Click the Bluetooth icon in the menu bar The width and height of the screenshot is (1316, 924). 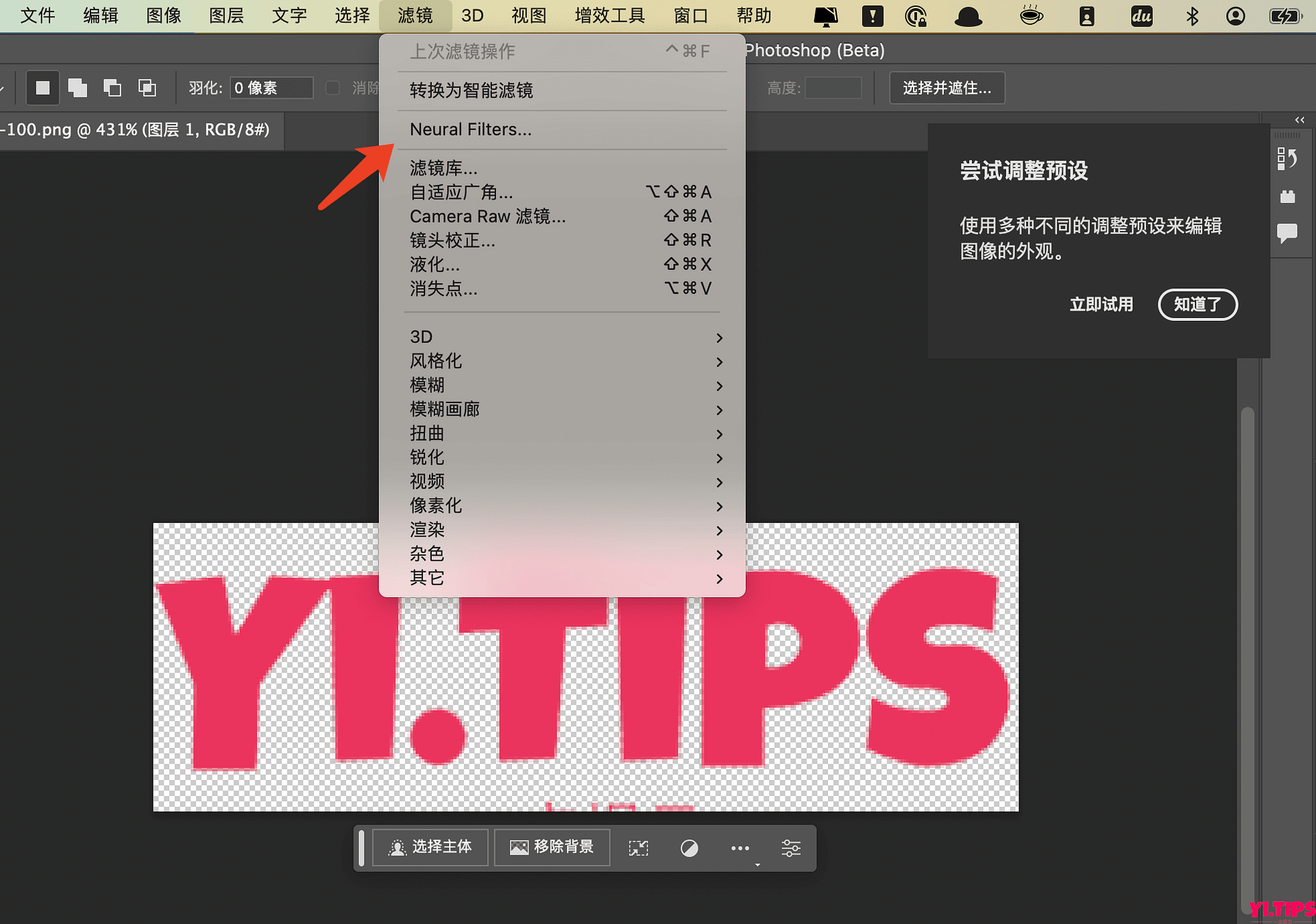pos(1191,16)
